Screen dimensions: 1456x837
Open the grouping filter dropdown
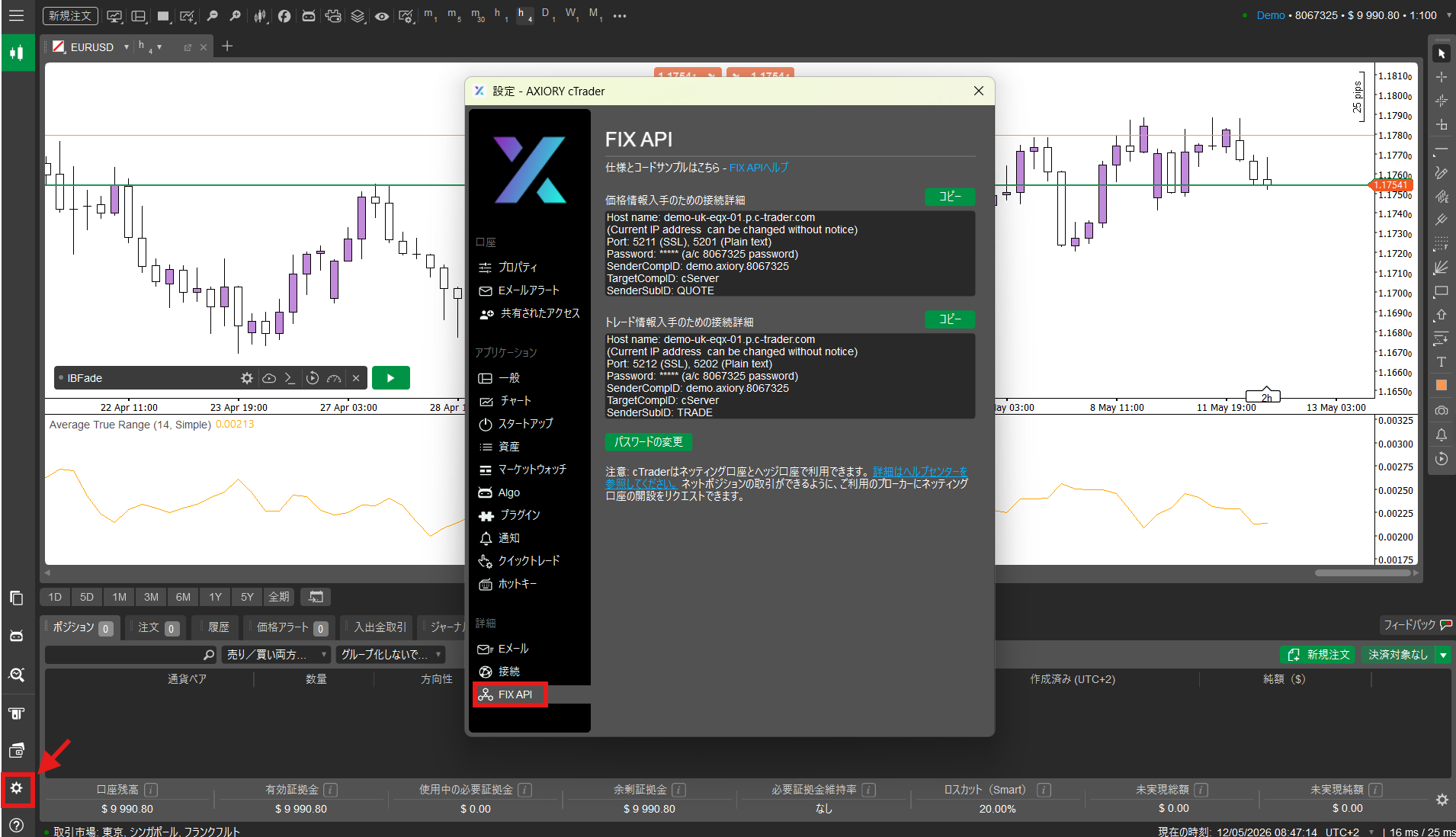(391, 655)
